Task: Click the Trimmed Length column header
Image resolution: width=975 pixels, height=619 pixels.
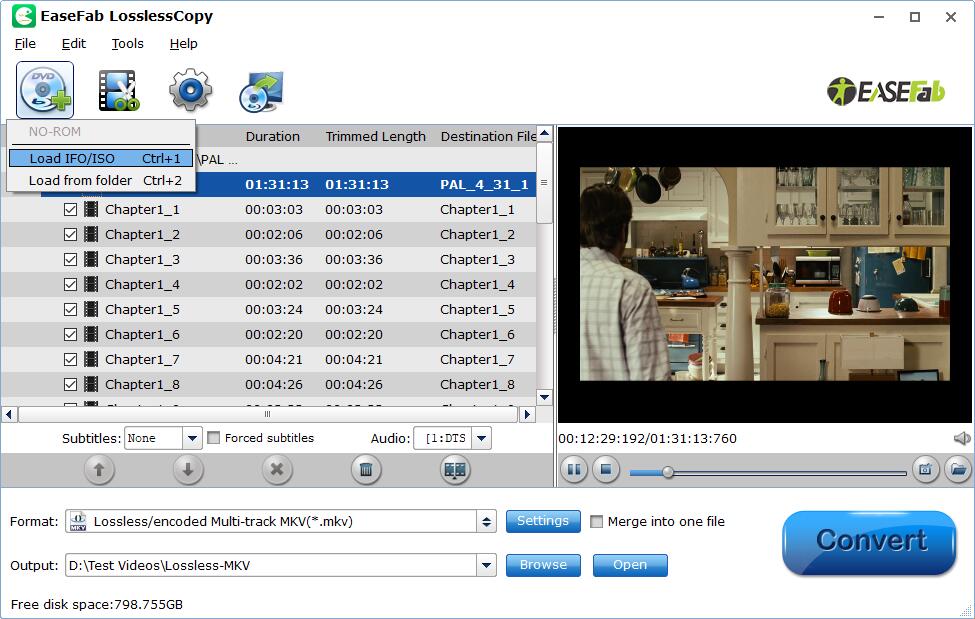Action: pos(376,136)
